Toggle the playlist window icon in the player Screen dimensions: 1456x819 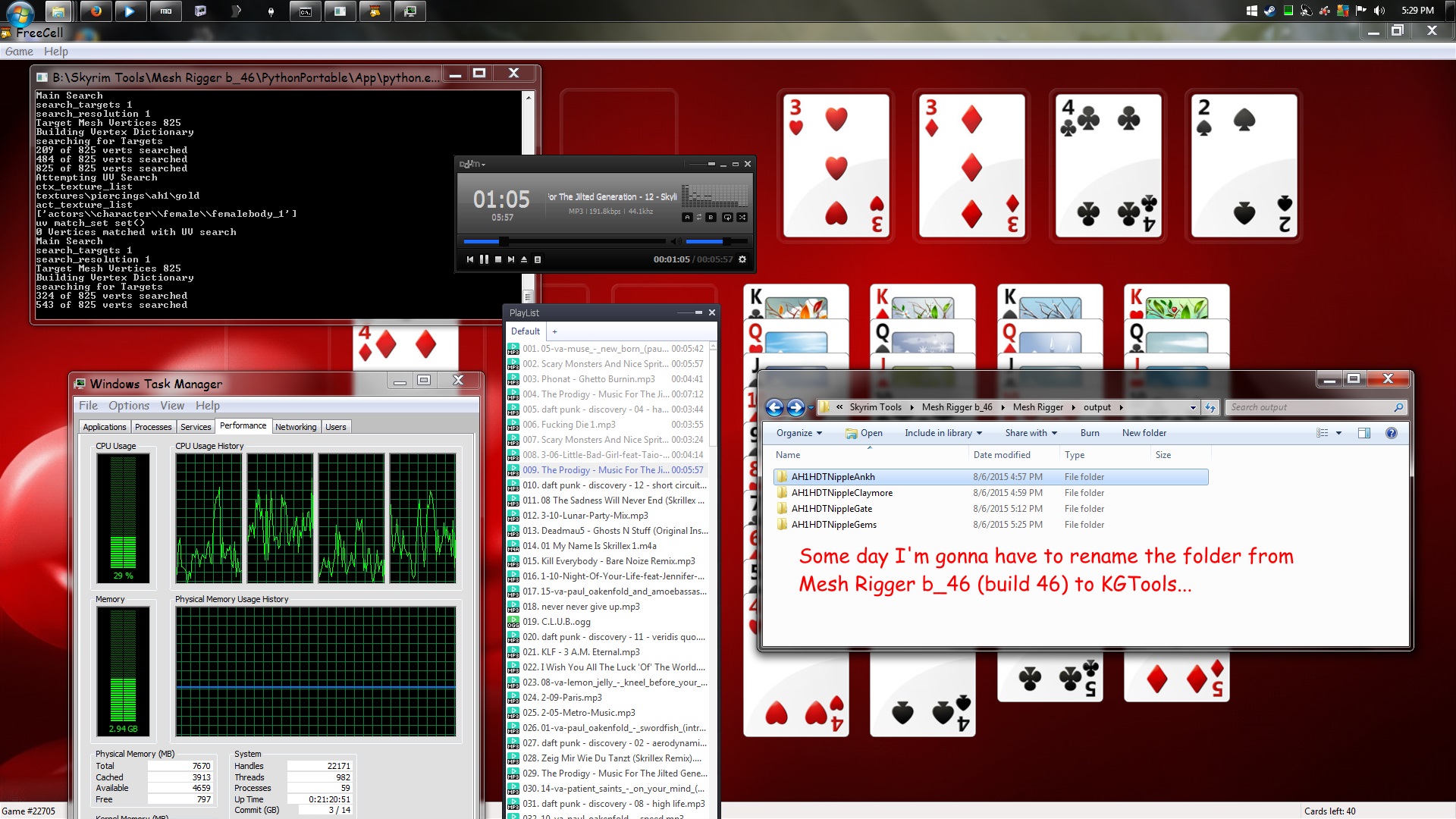(x=538, y=259)
